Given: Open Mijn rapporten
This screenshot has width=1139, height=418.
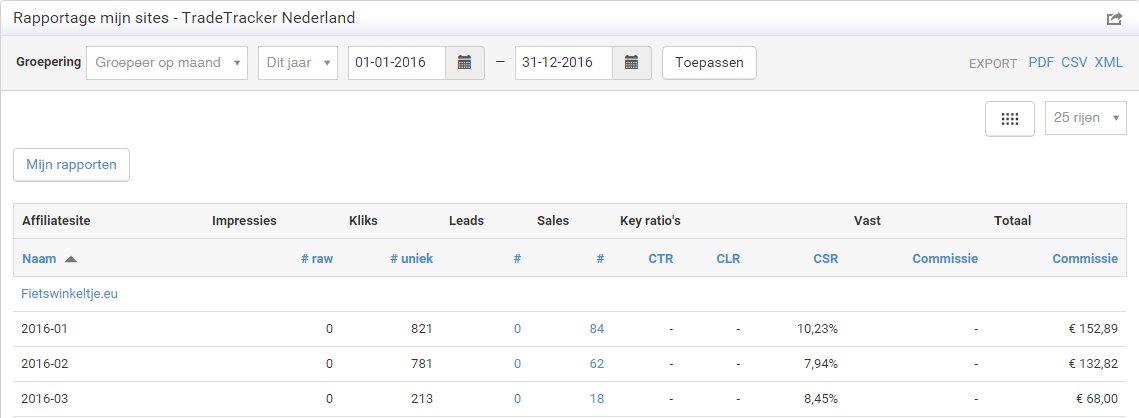Looking at the screenshot, I should click(x=71, y=164).
